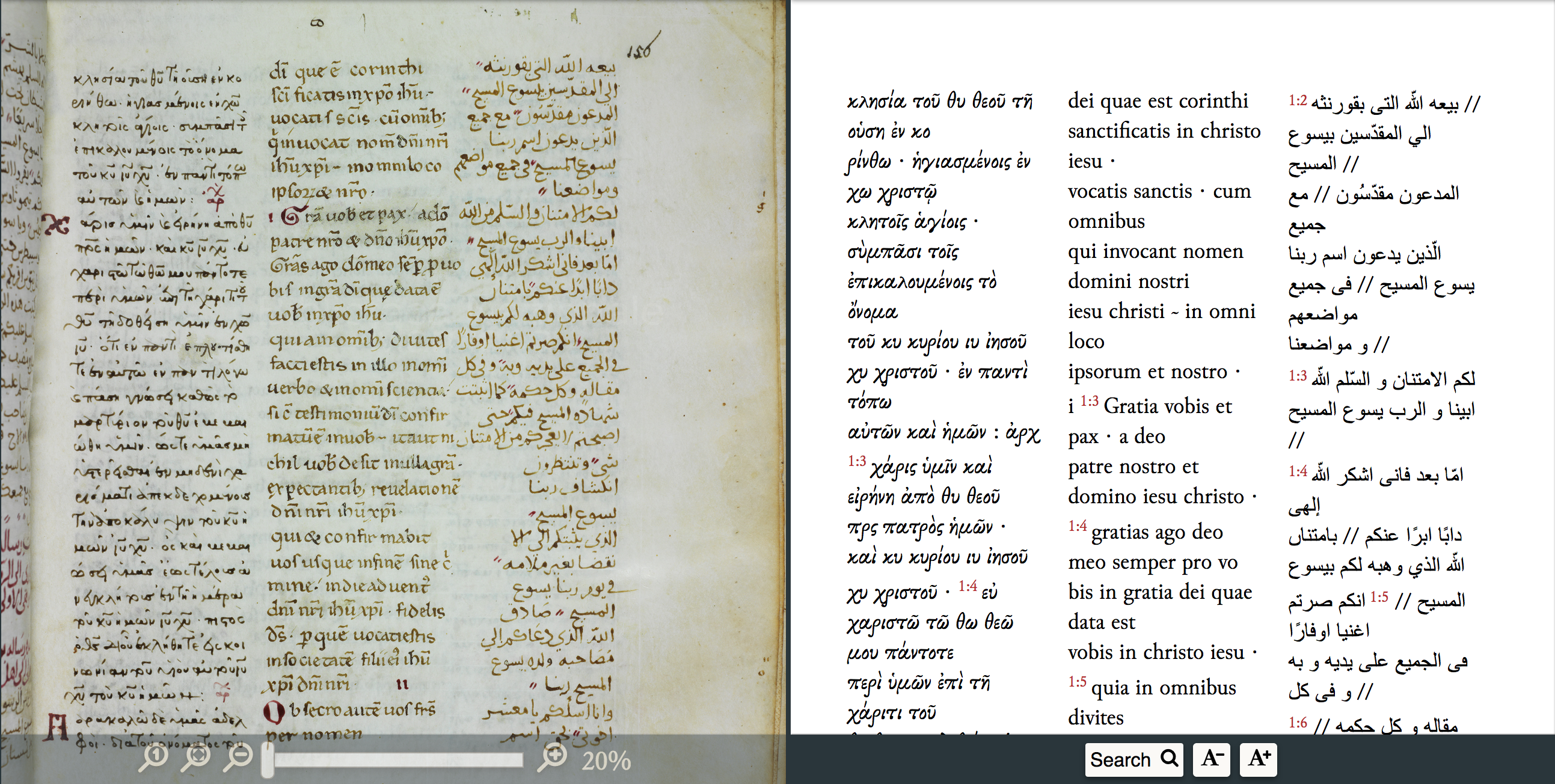Click the Search magnifying glass icon
Viewport: 1555px width, 784px height.
click(1170, 759)
